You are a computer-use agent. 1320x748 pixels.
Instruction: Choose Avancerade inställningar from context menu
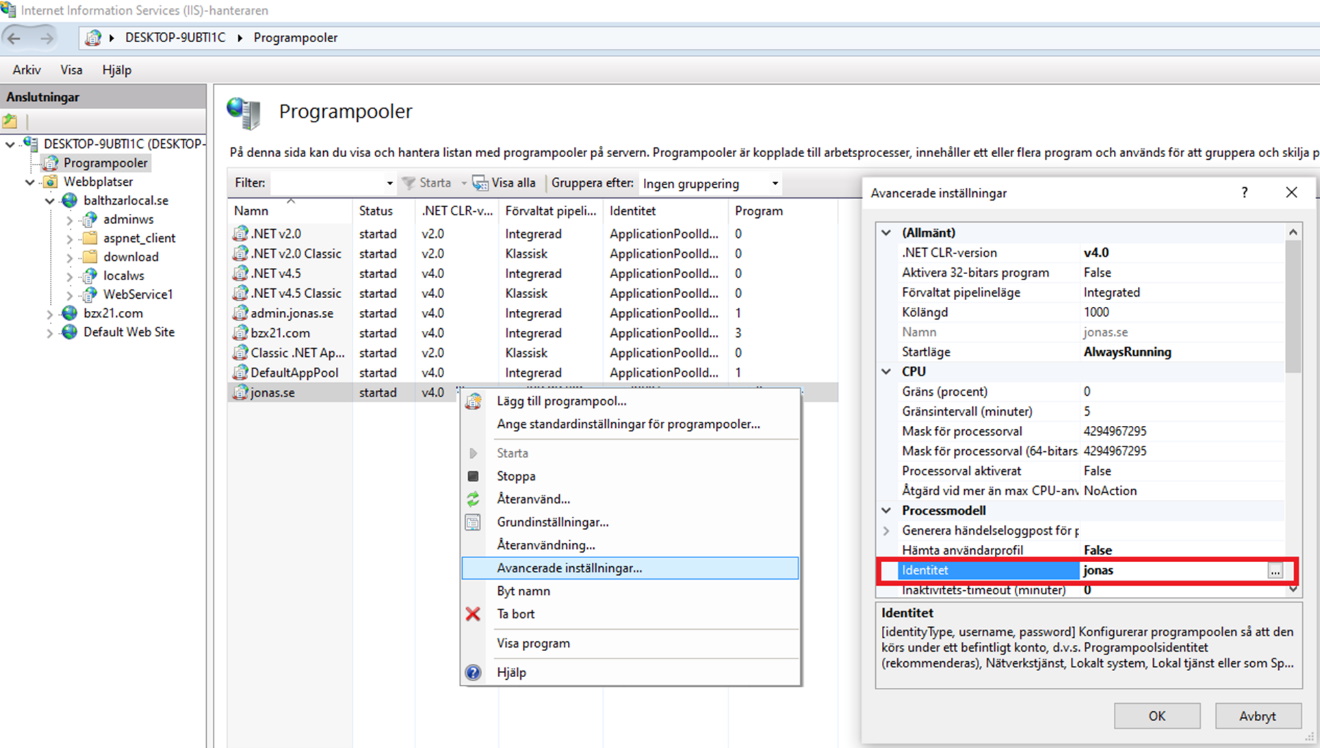click(630, 568)
